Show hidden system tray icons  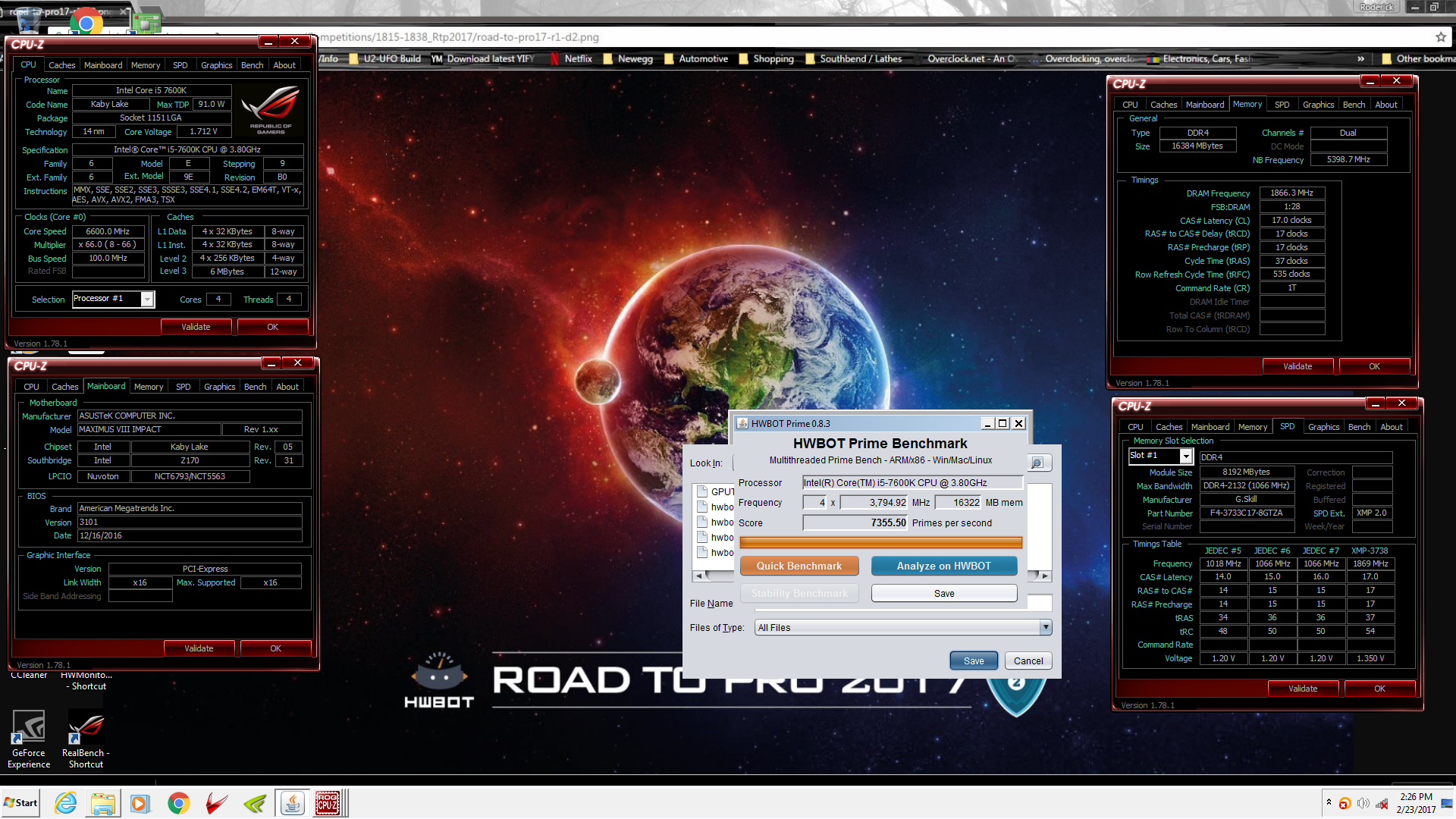click(x=1329, y=802)
